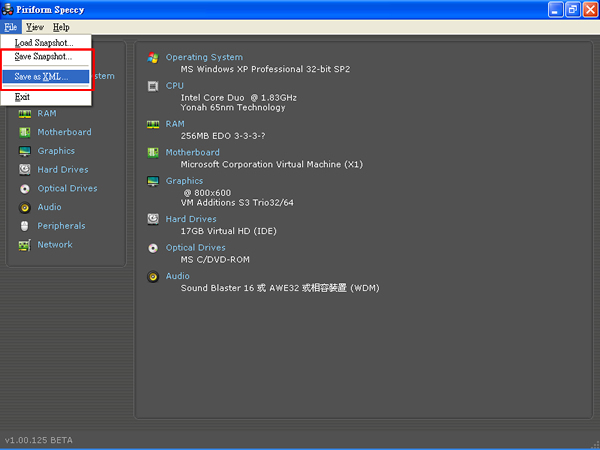Click the Audio heading in the summary
600x450 pixels.
coord(178,276)
